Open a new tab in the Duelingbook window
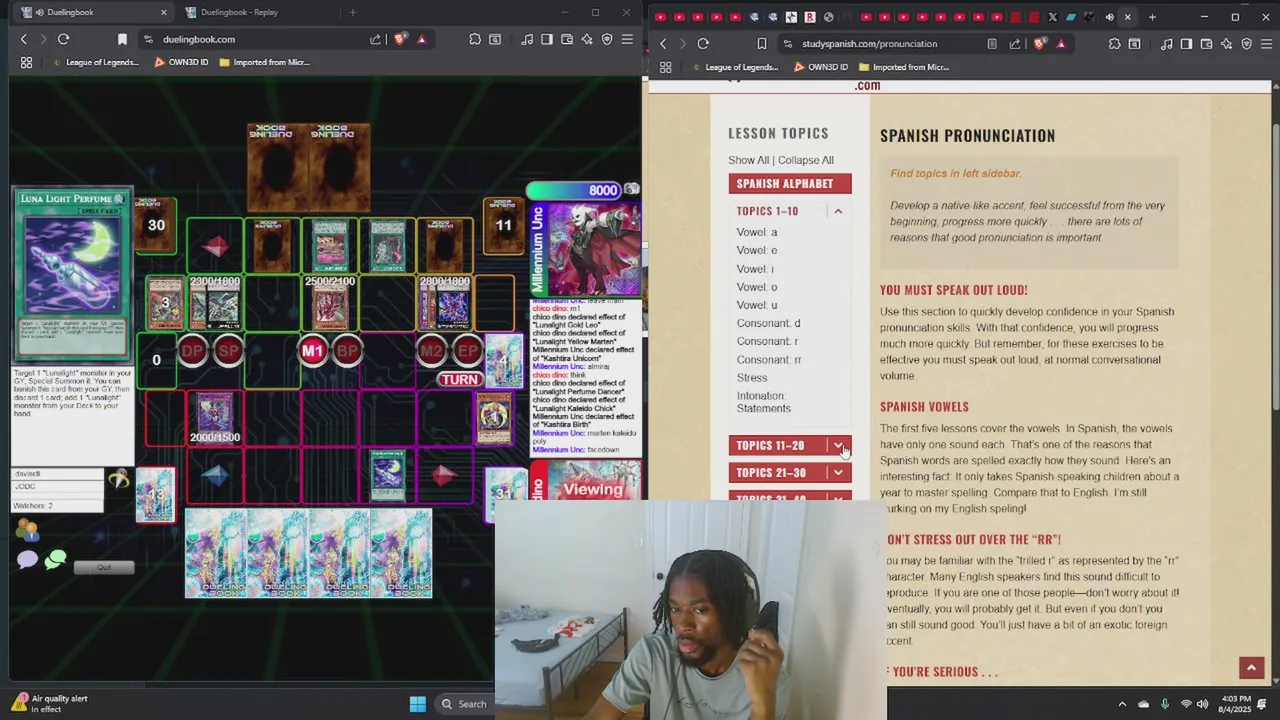This screenshot has width=1280, height=720. pos(352,12)
